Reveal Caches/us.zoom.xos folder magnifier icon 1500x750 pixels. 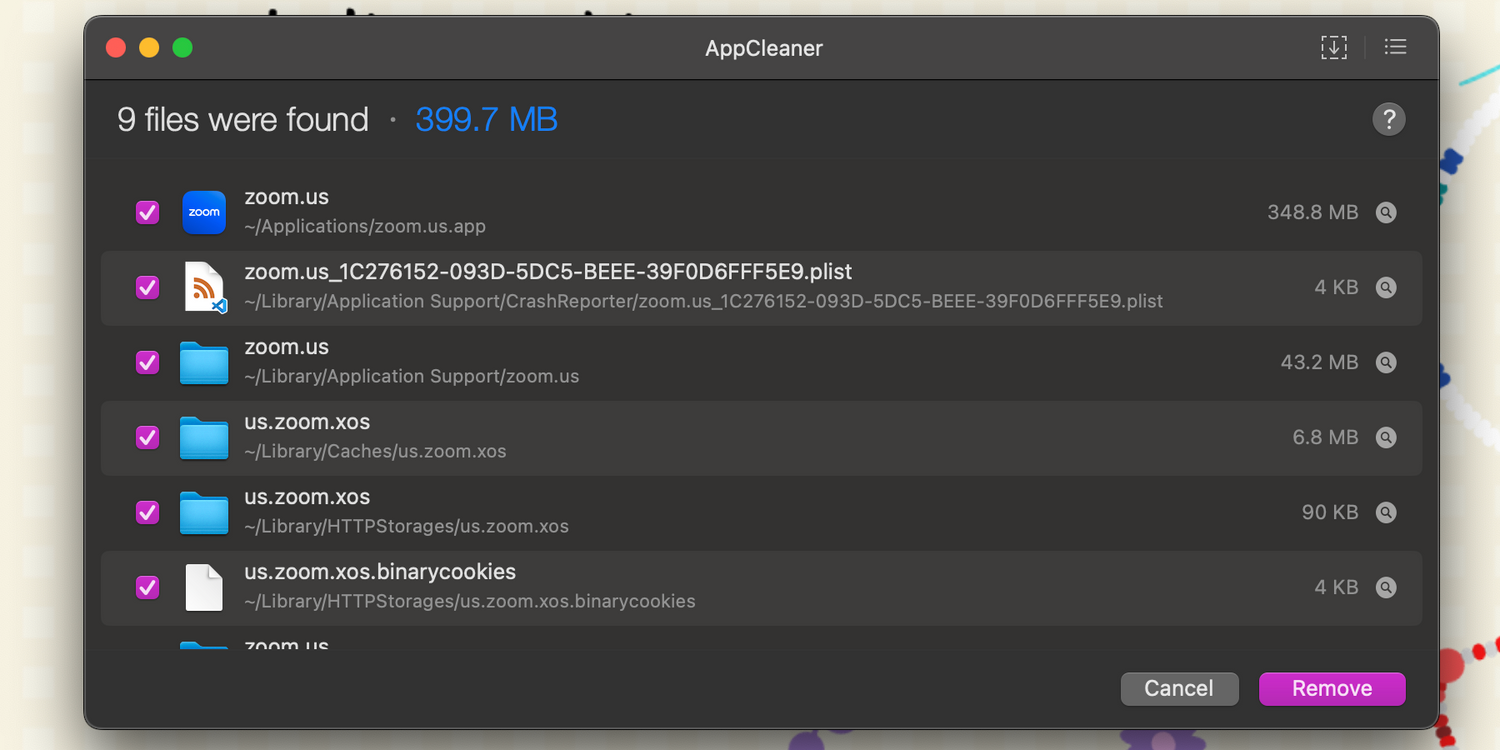pyautogui.click(x=1386, y=437)
